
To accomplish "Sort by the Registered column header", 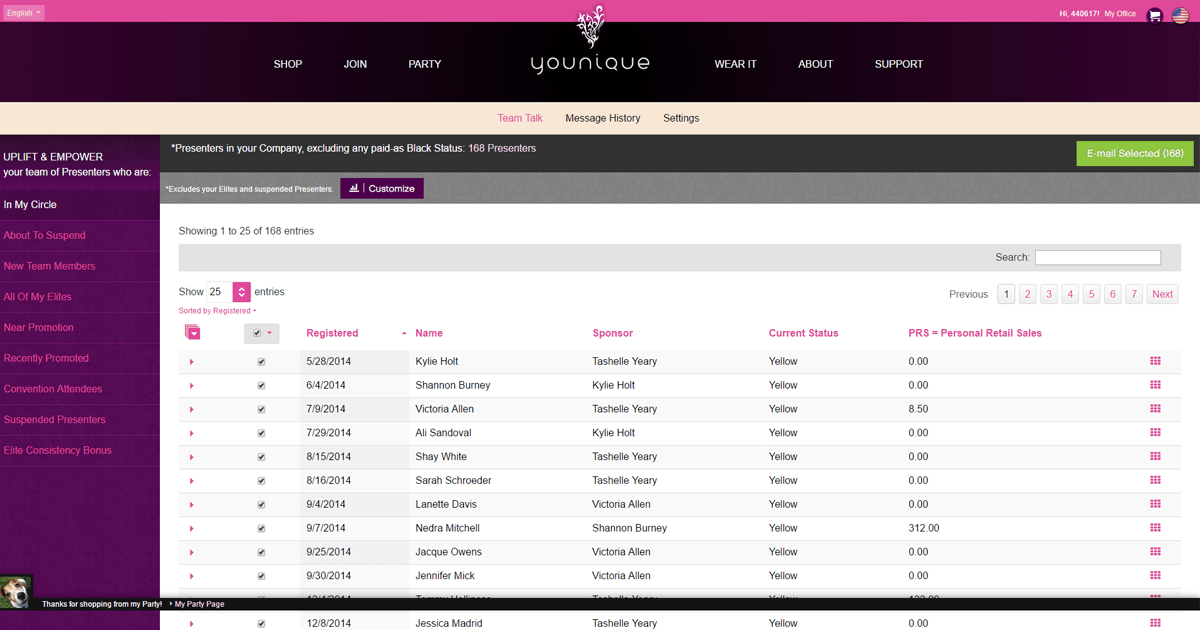I will coord(332,333).
